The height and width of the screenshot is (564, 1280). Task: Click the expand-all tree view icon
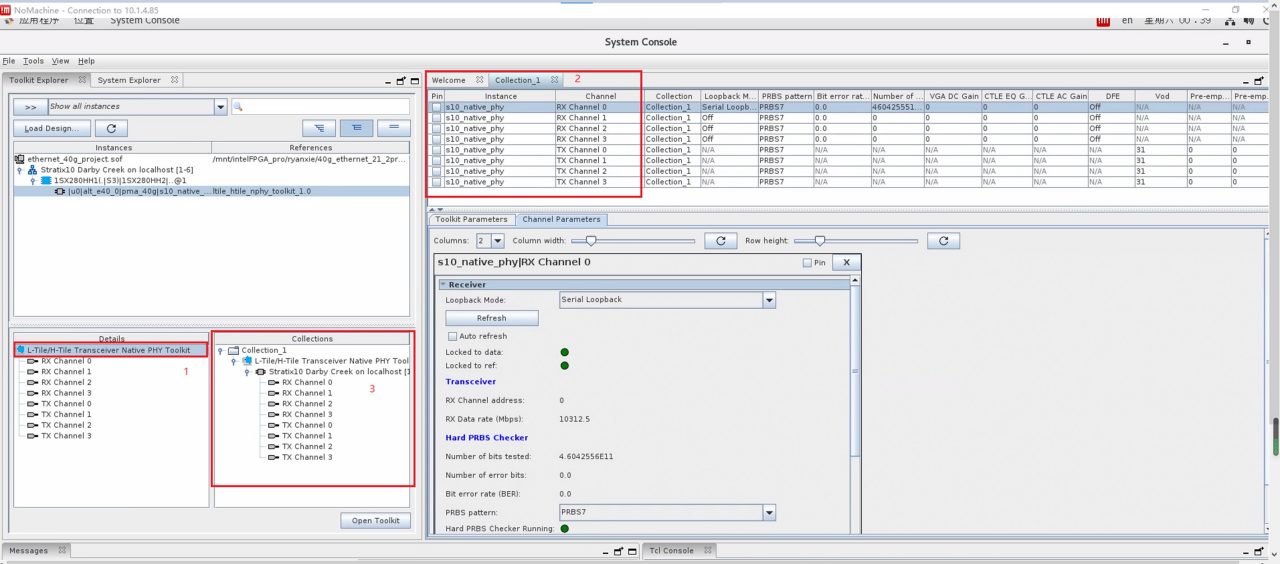[x=319, y=128]
